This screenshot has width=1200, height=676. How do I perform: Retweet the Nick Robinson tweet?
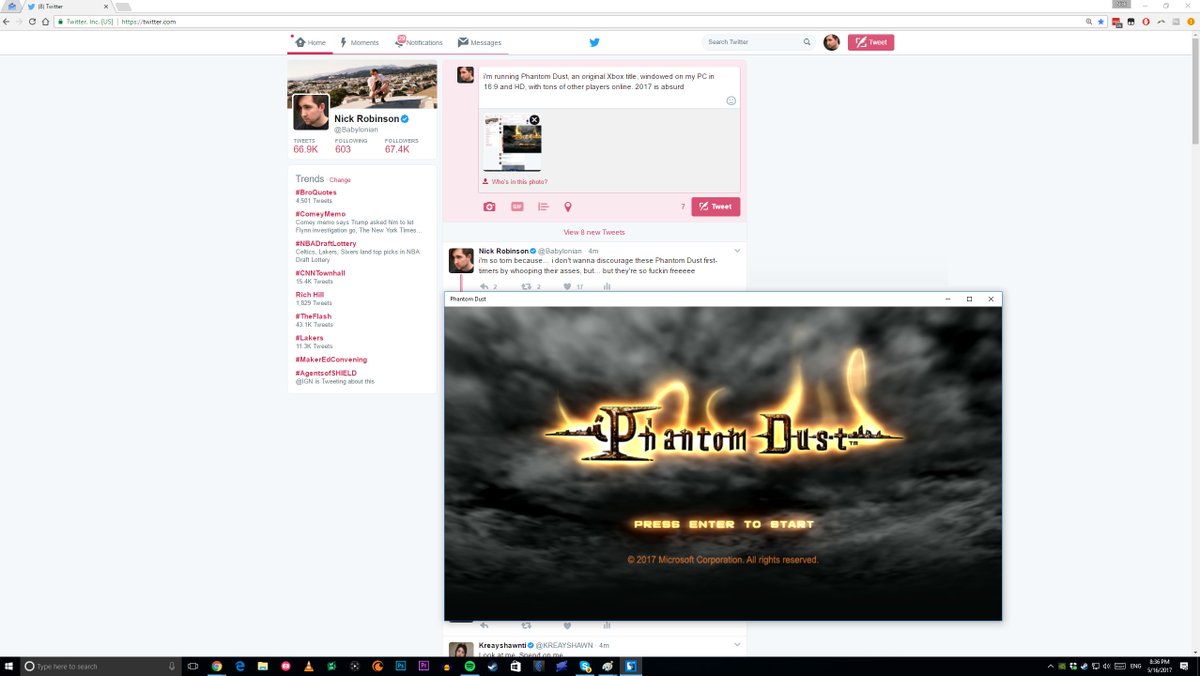tap(526, 287)
